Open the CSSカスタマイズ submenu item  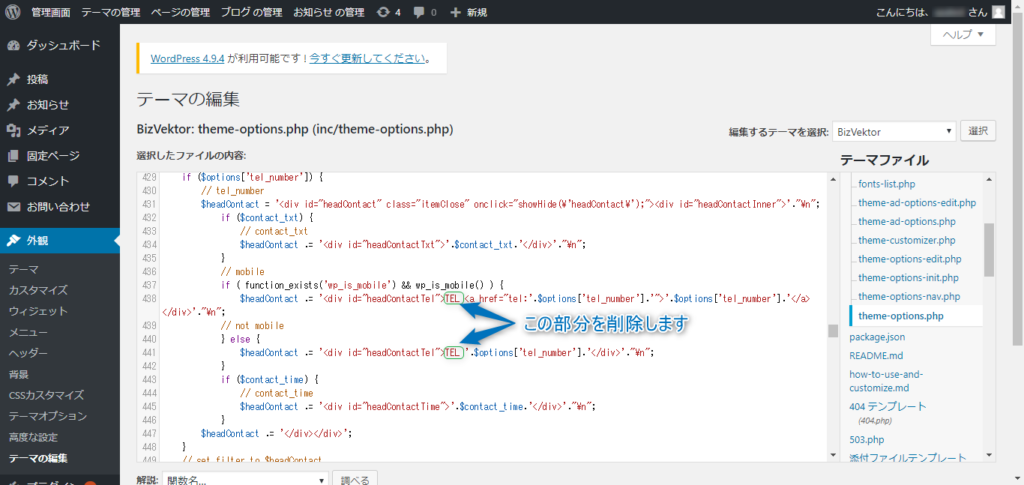(46, 395)
